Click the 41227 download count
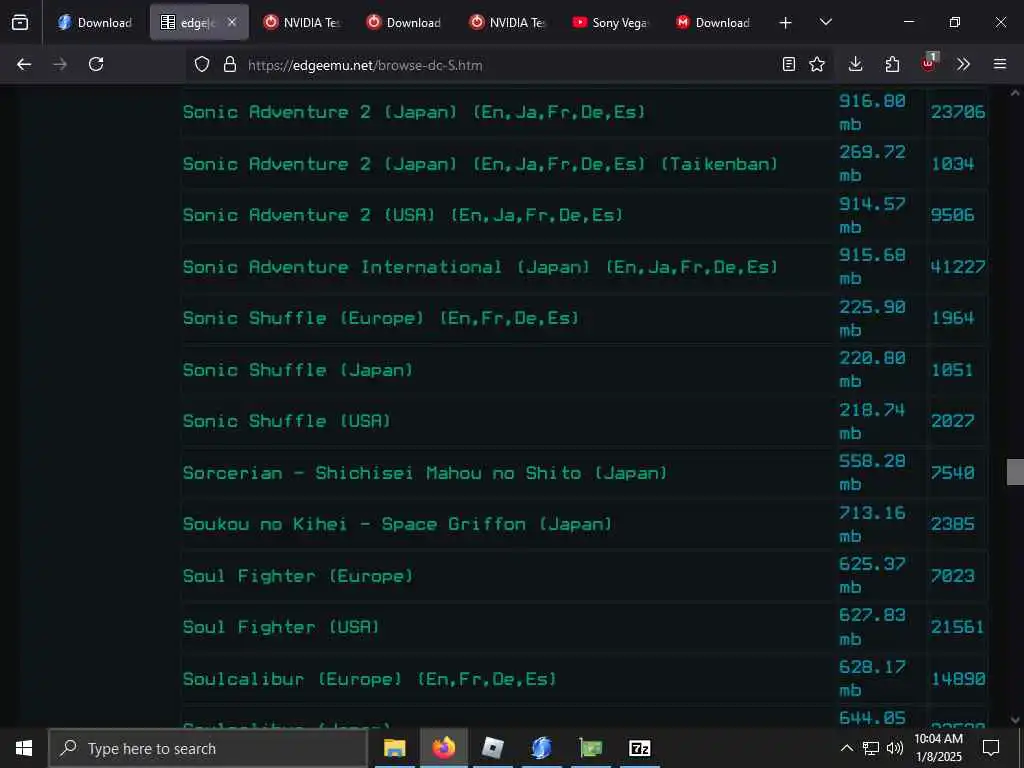 coord(957,266)
